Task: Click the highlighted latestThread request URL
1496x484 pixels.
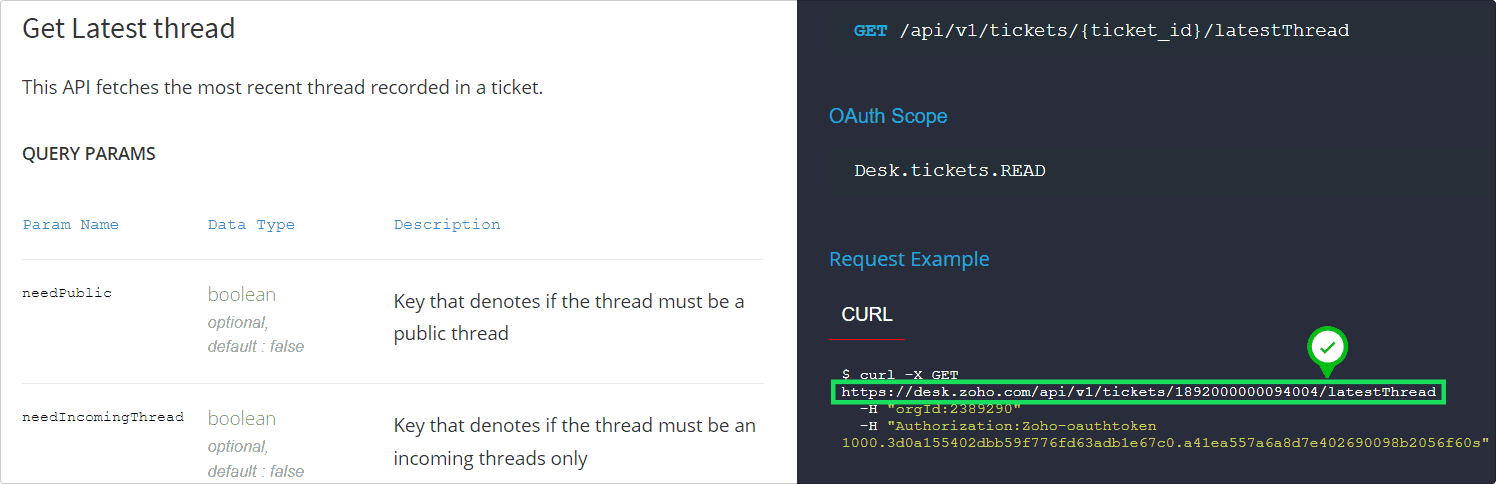Action: click(1138, 392)
